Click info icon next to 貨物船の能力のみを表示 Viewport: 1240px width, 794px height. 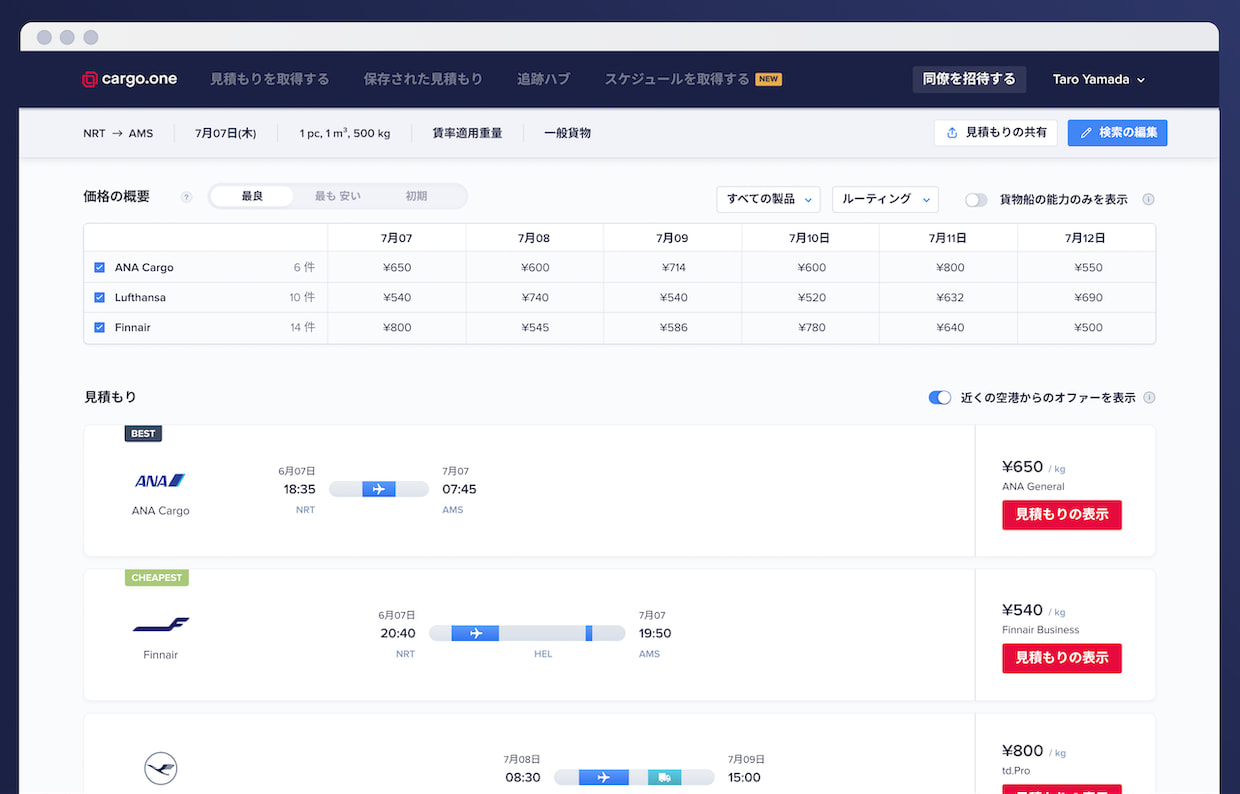pos(1148,199)
